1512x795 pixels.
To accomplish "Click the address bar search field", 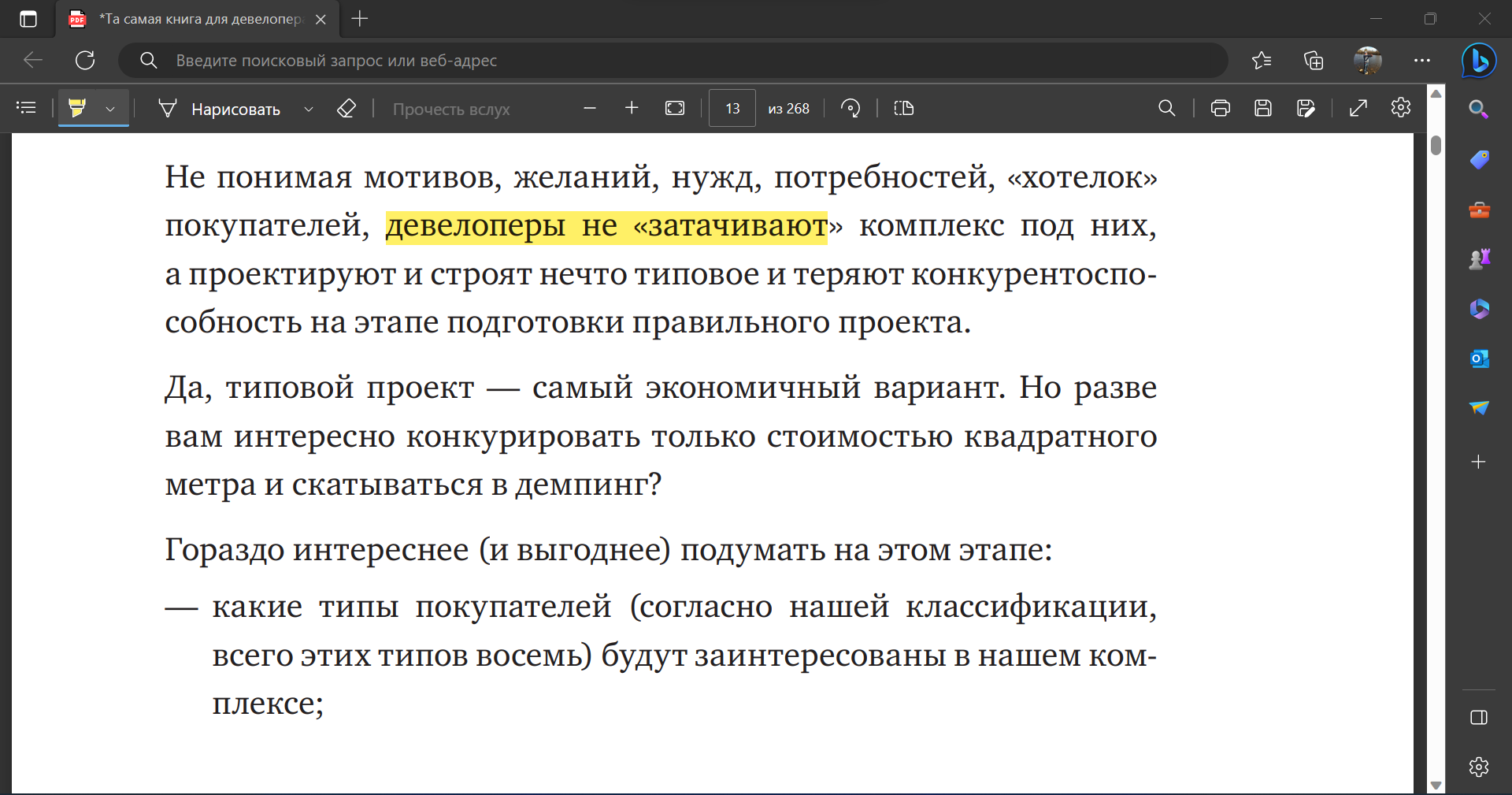I will (673, 61).
